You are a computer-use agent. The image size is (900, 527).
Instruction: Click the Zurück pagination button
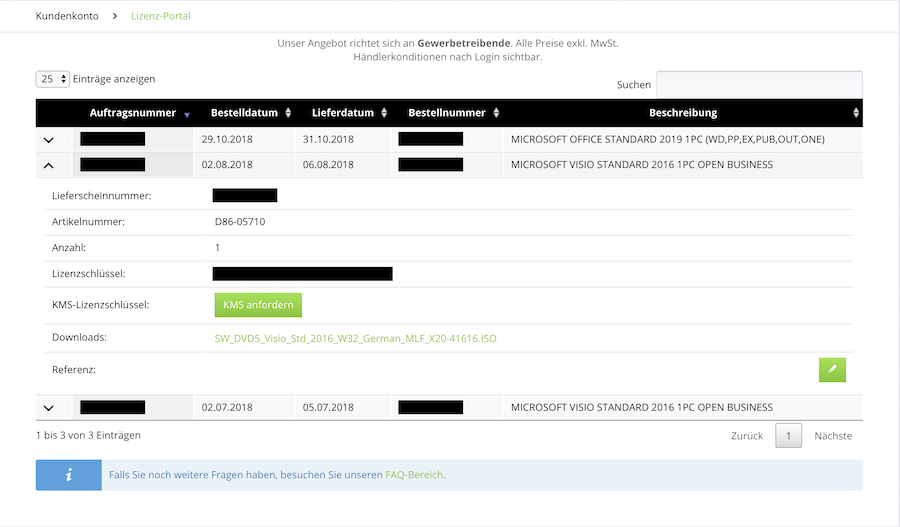(746, 436)
